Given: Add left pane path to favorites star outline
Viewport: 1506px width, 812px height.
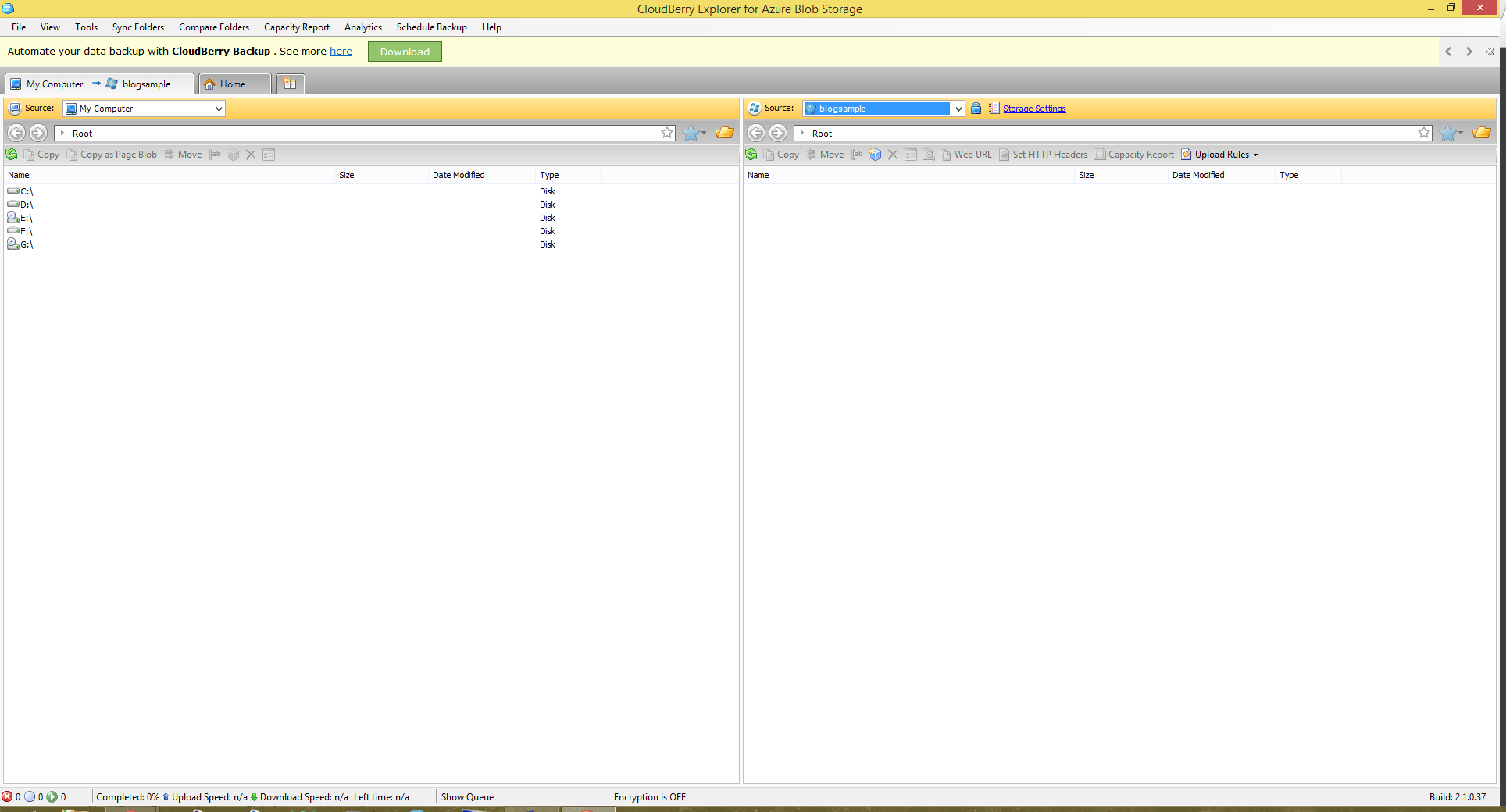Looking at the screenshot, I should point(667,133).
